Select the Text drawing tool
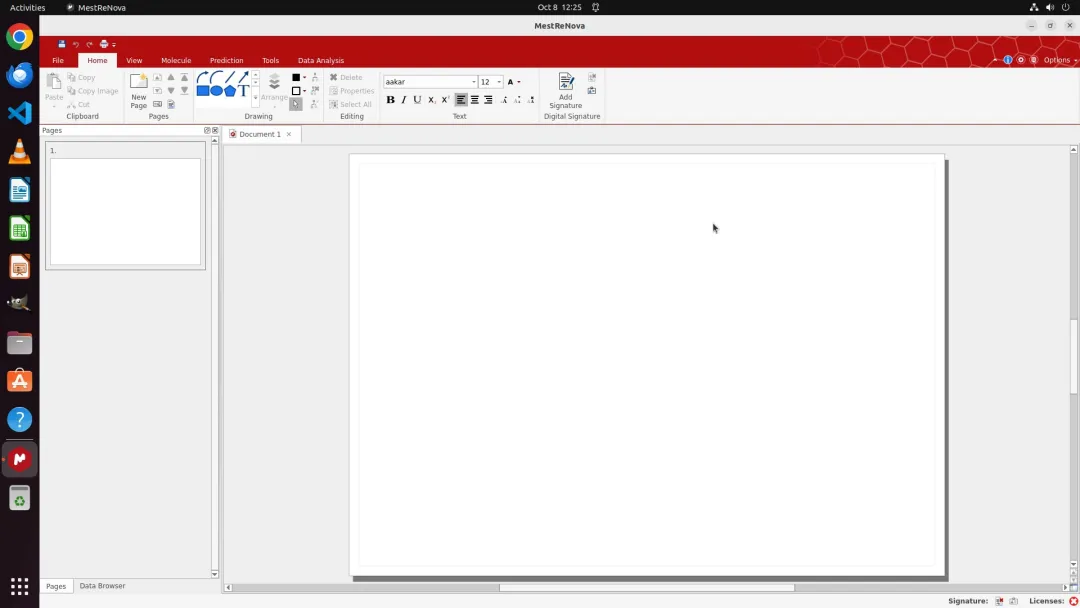The height and width of the screenshot is (608, 1080). pyautogui.click(x=243, y=90)
